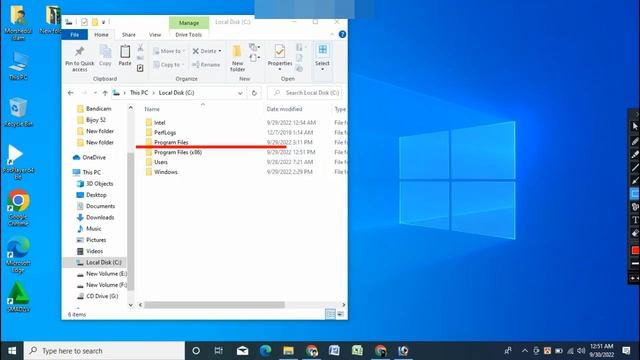This screenshot has width=640, height=360.
Task: Select the Program Files (x86) folder
Action: click(178, 152)
